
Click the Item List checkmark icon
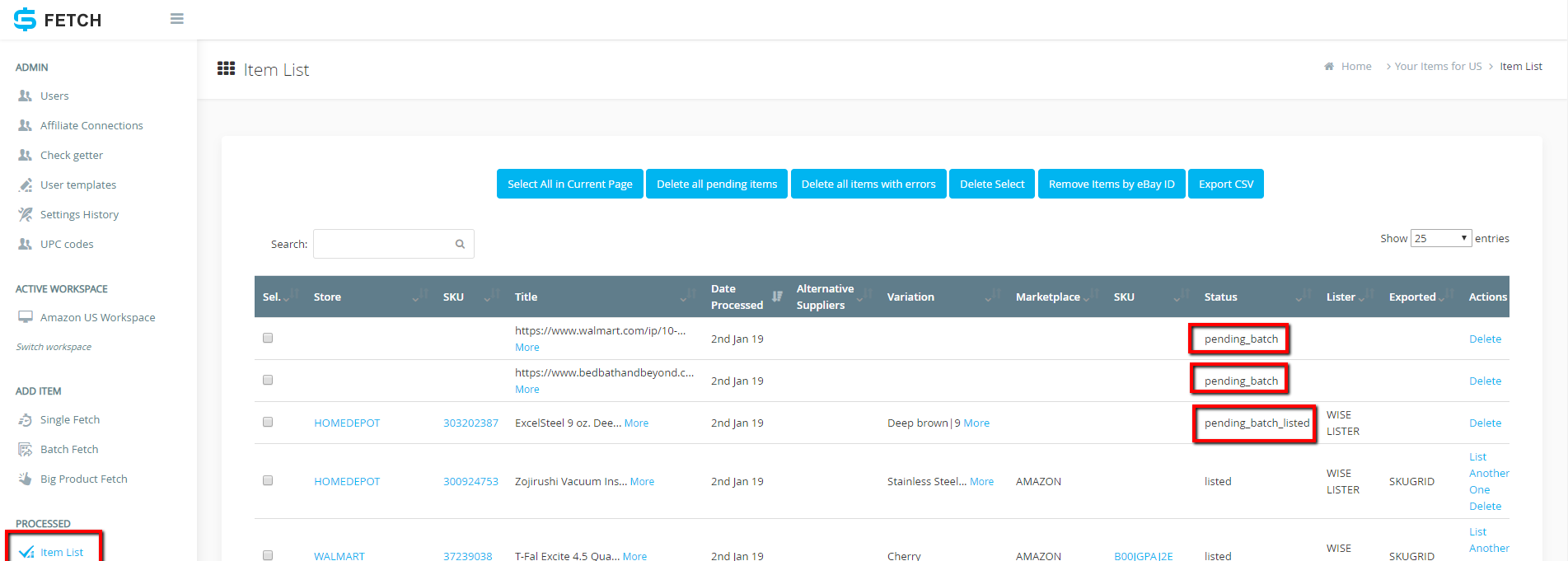[26, 552]
